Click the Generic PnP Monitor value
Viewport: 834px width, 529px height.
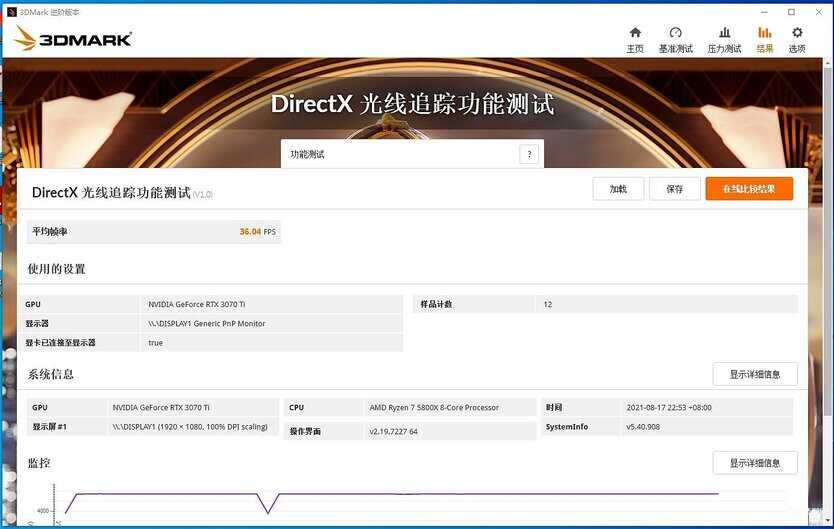pyautogui.click(x=206, y=323)
